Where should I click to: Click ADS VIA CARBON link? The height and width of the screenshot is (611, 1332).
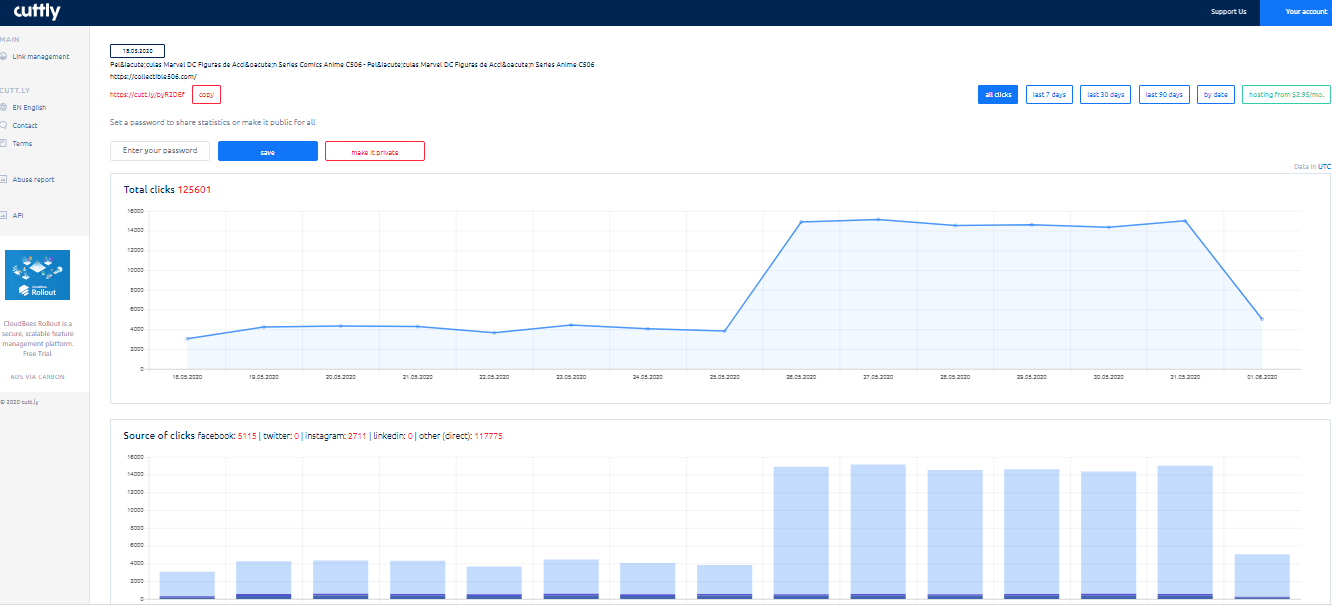point(38,377)
